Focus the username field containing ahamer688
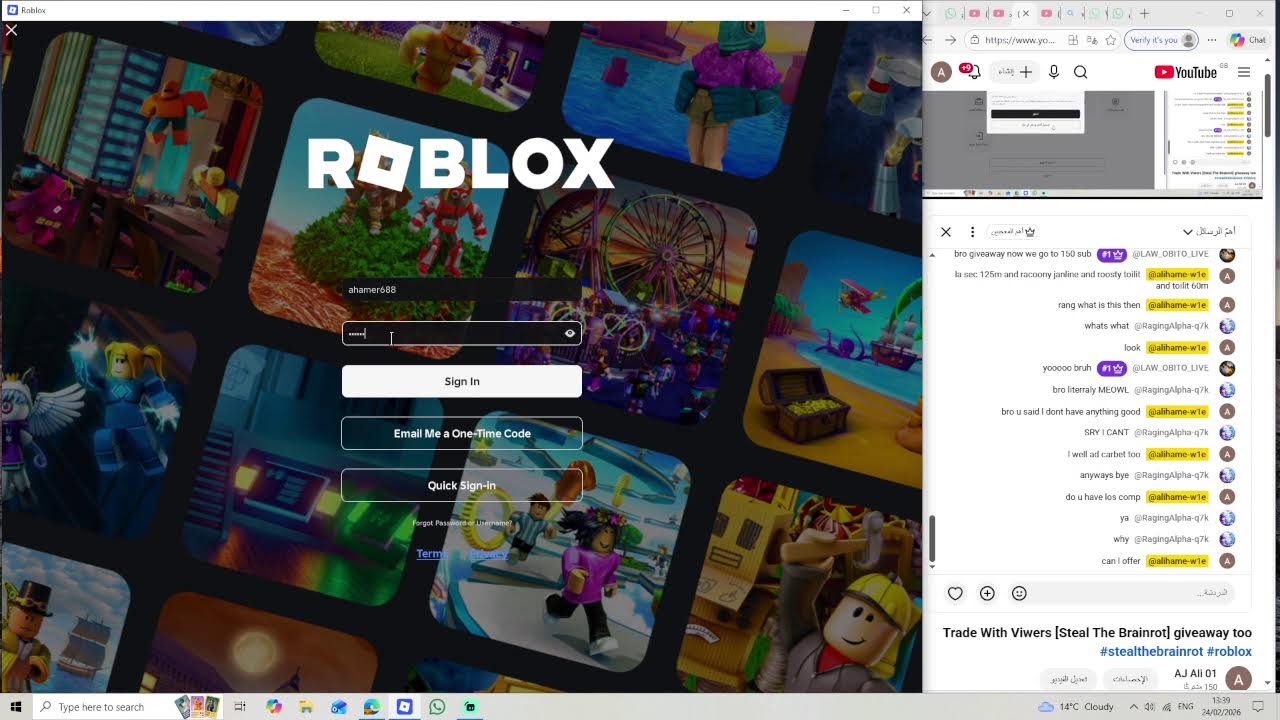 coord(462,290)
